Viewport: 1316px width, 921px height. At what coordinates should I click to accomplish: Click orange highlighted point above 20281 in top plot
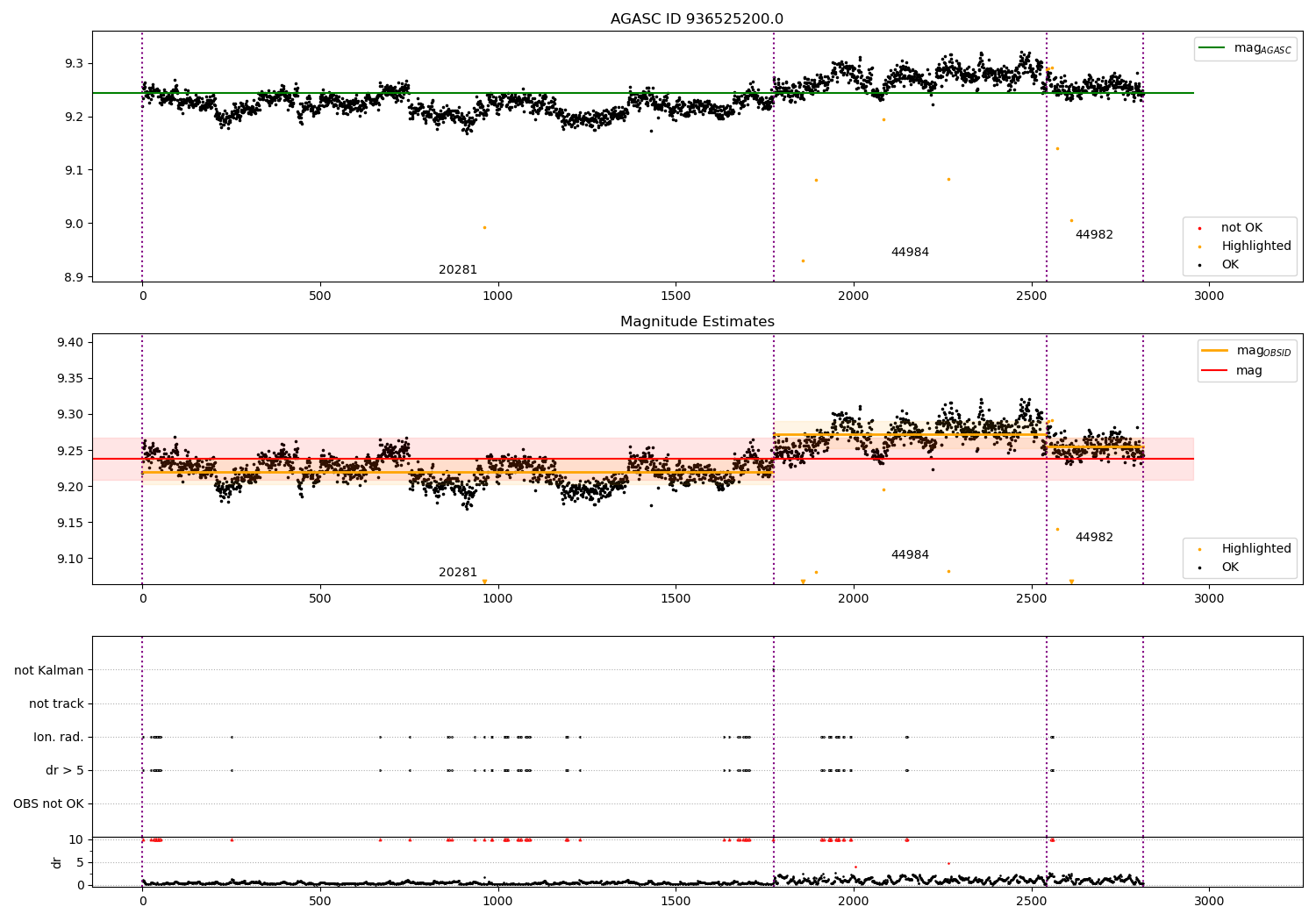click(484, 227)
